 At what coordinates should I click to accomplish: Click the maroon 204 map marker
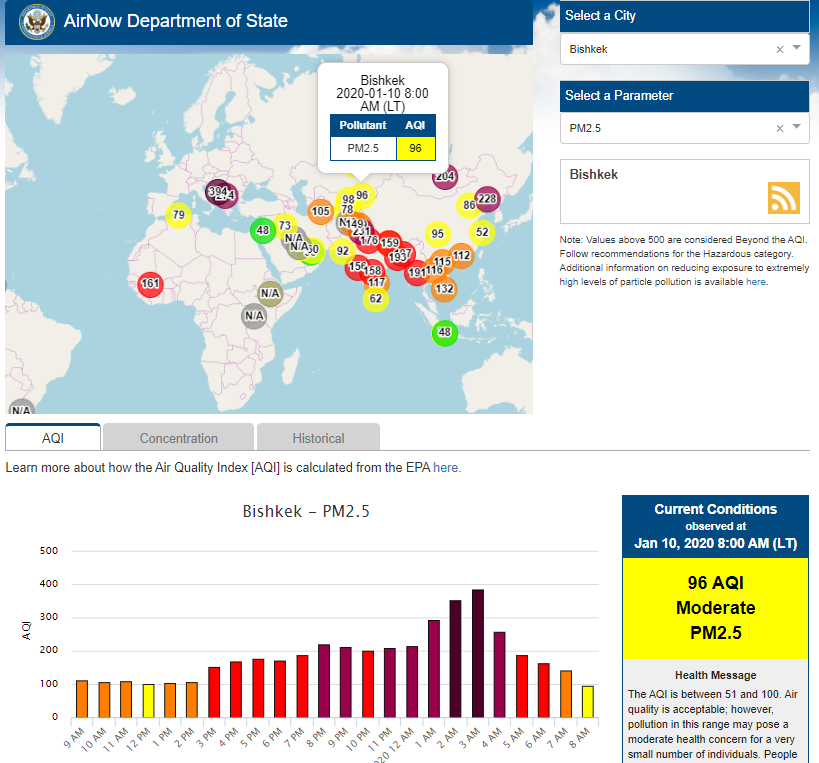point(445,177)
